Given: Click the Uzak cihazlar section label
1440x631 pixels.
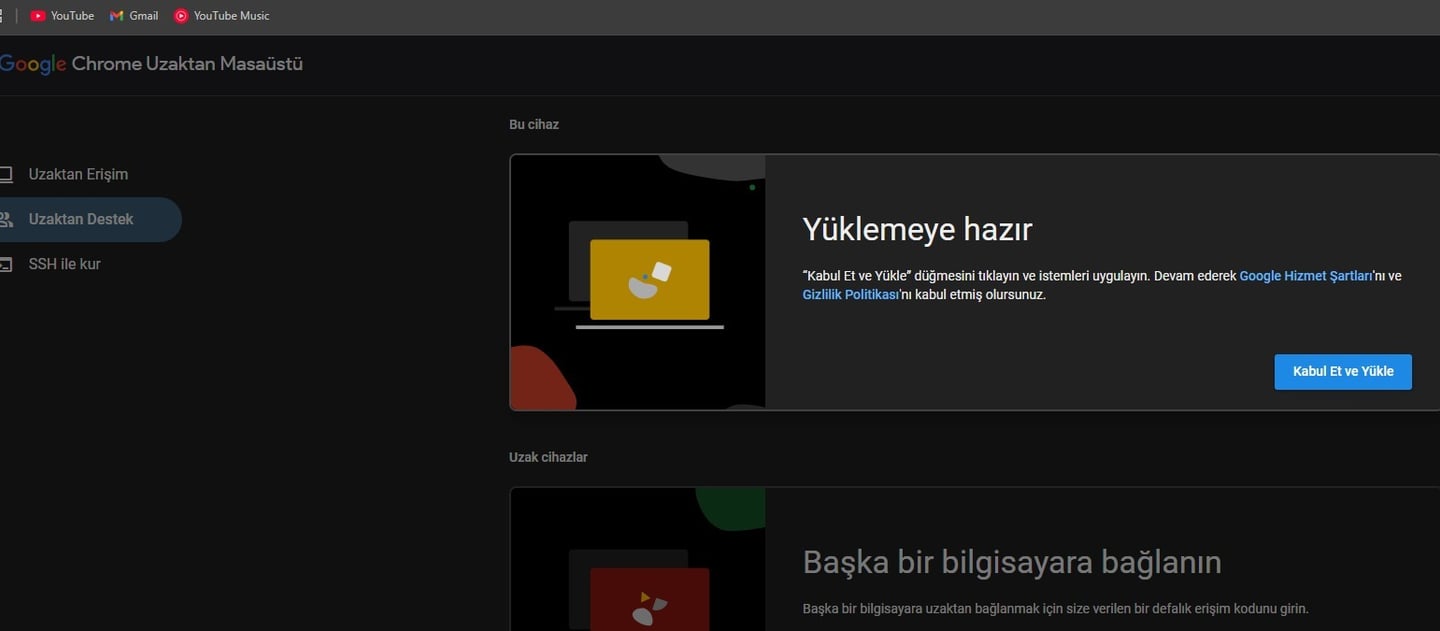Looking at the screenshot, I should [x=548, y=457].
